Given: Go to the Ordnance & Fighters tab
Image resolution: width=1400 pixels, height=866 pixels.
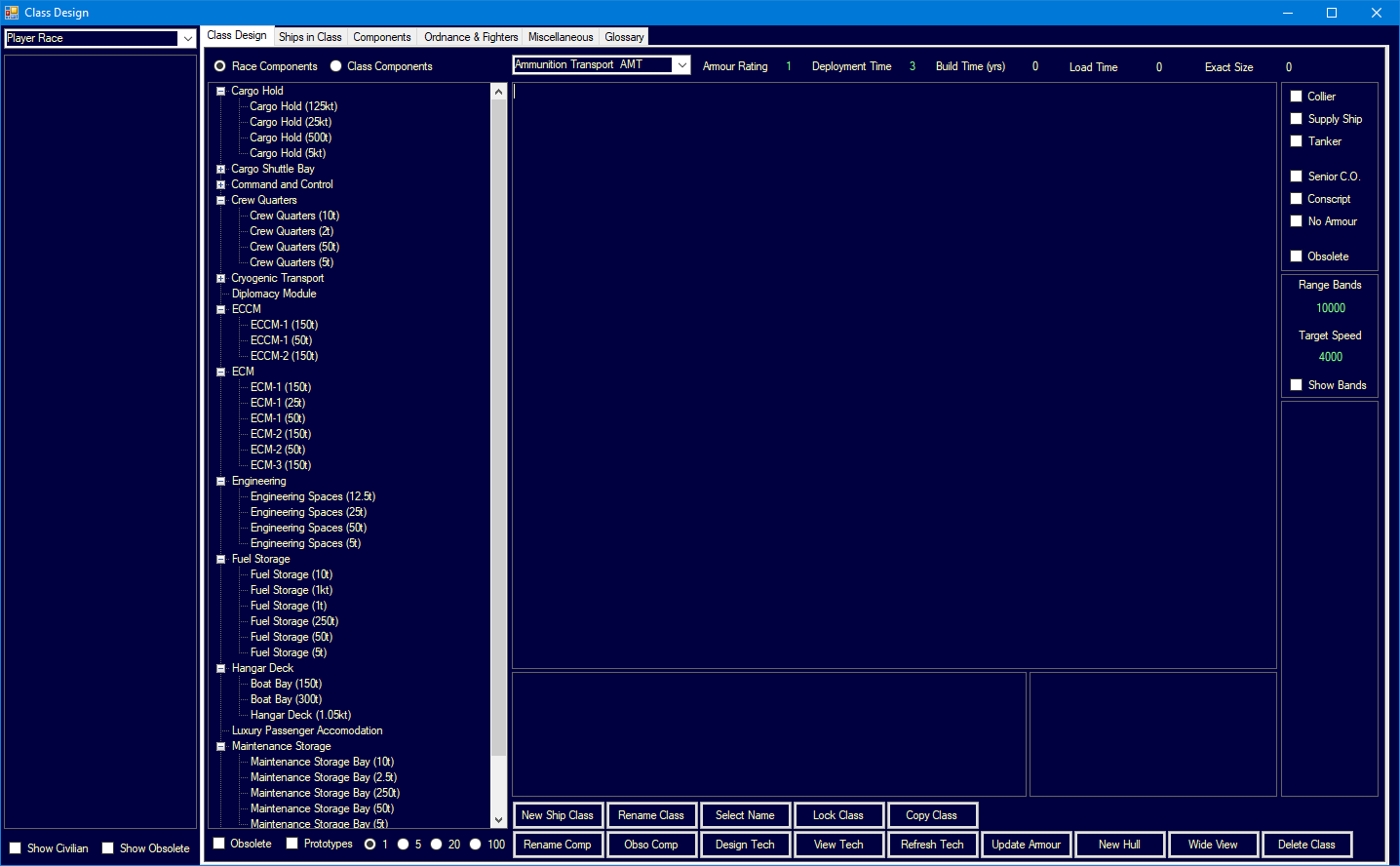Looking at the screenshot, I should [x=471, y=37].
